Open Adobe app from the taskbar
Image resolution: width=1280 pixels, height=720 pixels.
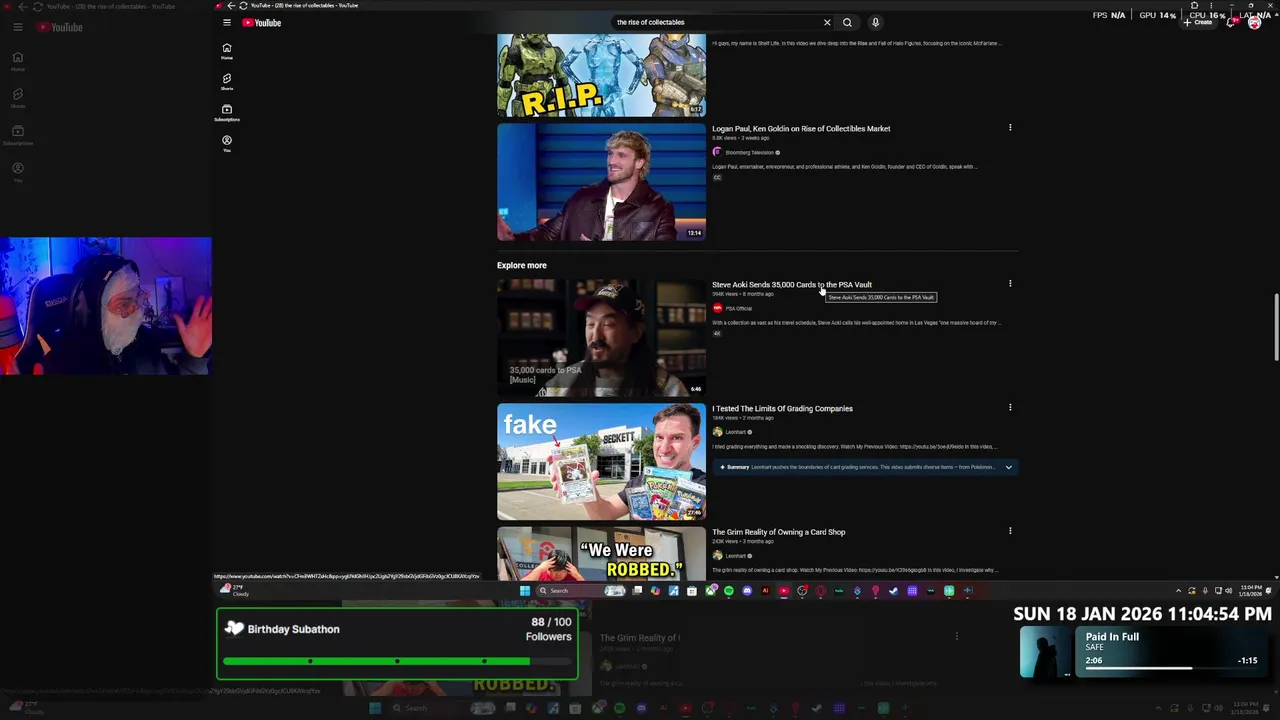tap(765, 591)
